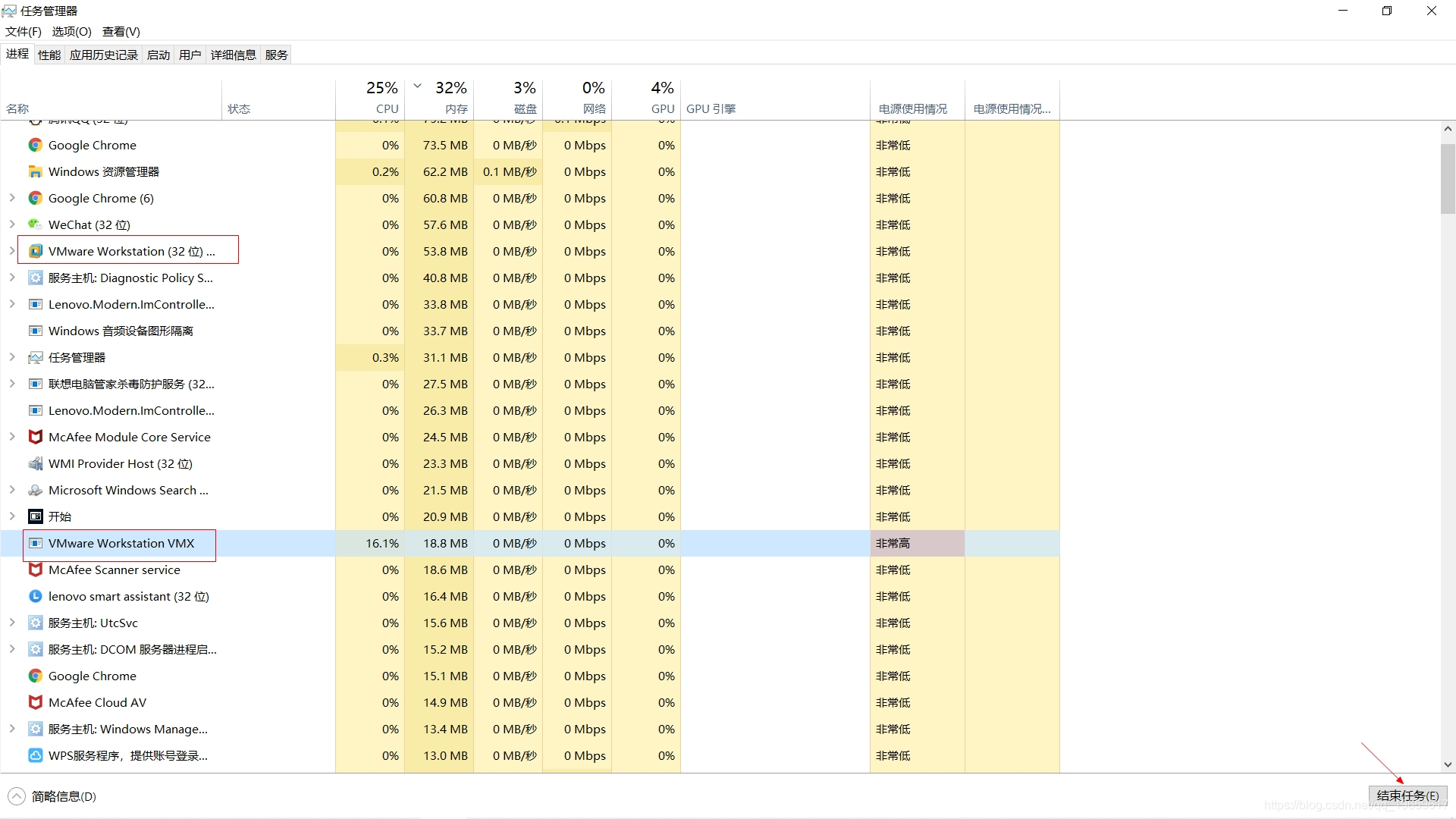Image resolution: width=1456 pixels, height=819 pixels.
Task: Click the 服务主机: UtcSvc gear icon
Action: (x=35, y=623)
